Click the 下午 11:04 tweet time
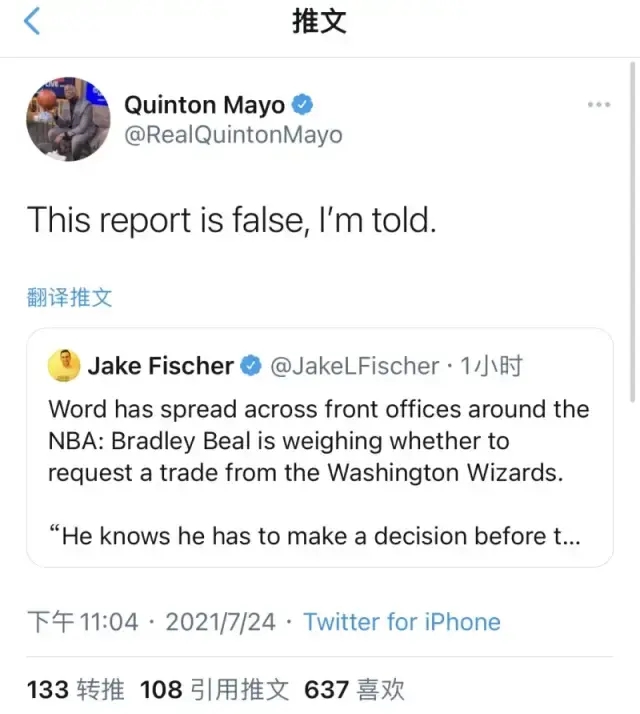 coord(83,622)
